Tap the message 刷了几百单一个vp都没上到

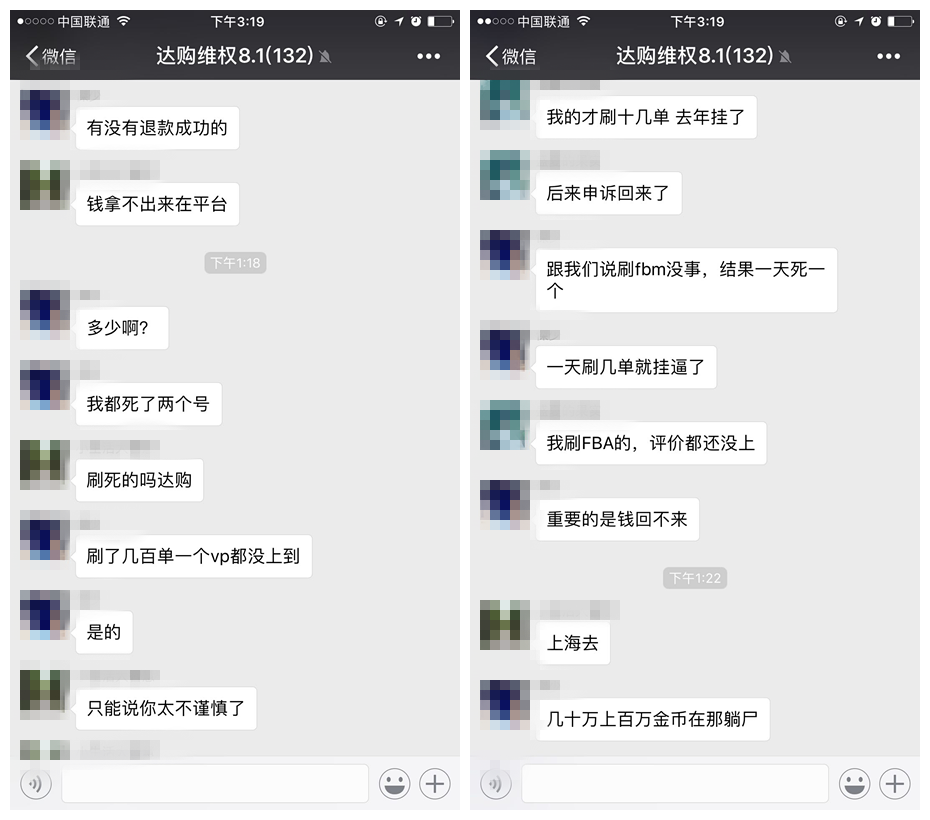pos(193,556)
